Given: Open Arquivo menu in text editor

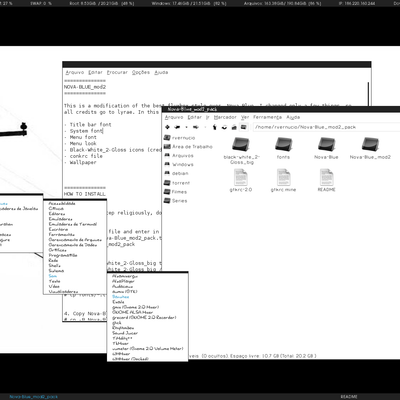Looking at the screenshot, I should pos(75,72).
